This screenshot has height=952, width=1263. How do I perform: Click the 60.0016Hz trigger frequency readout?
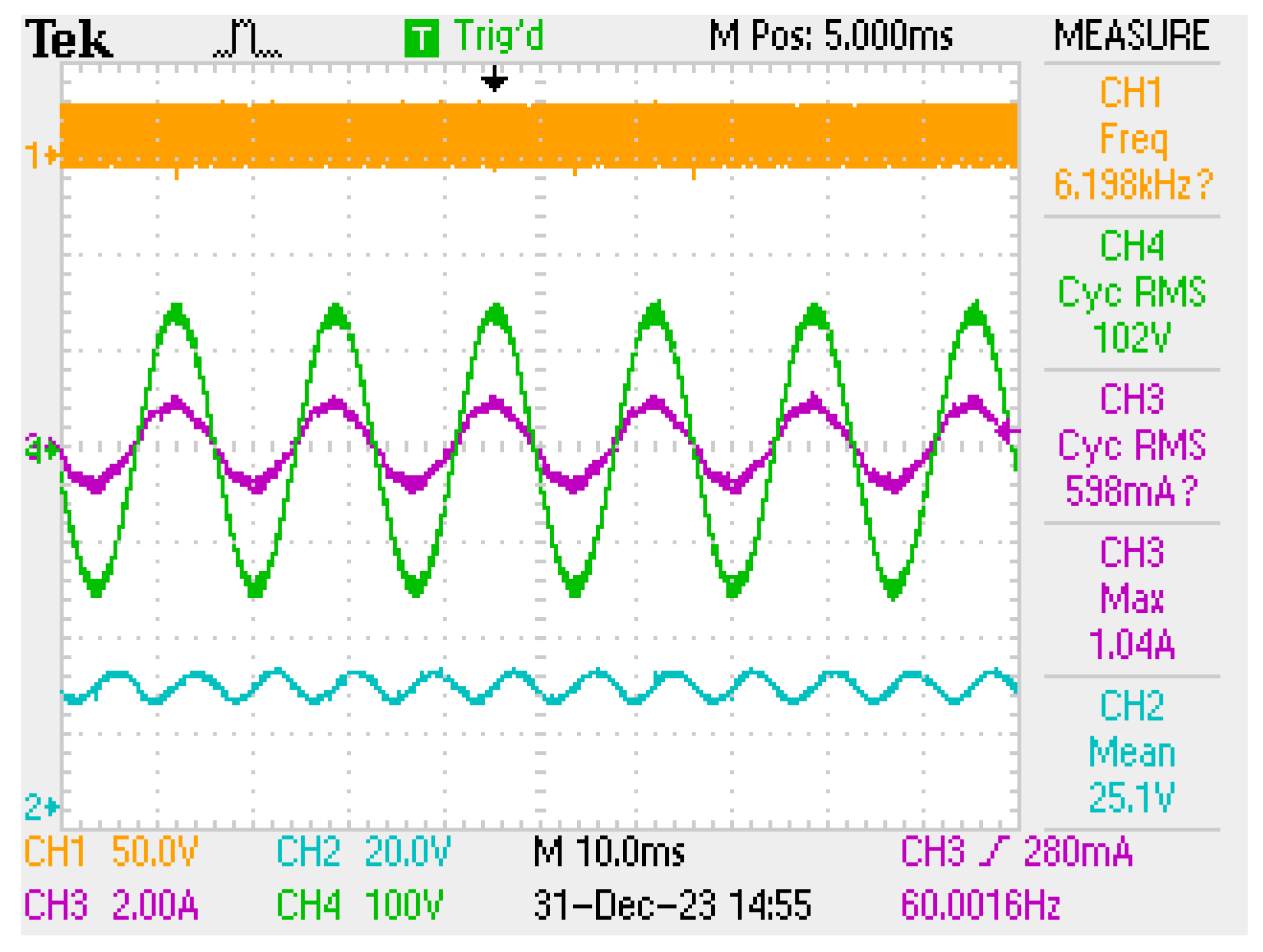(x=980, y=905)
